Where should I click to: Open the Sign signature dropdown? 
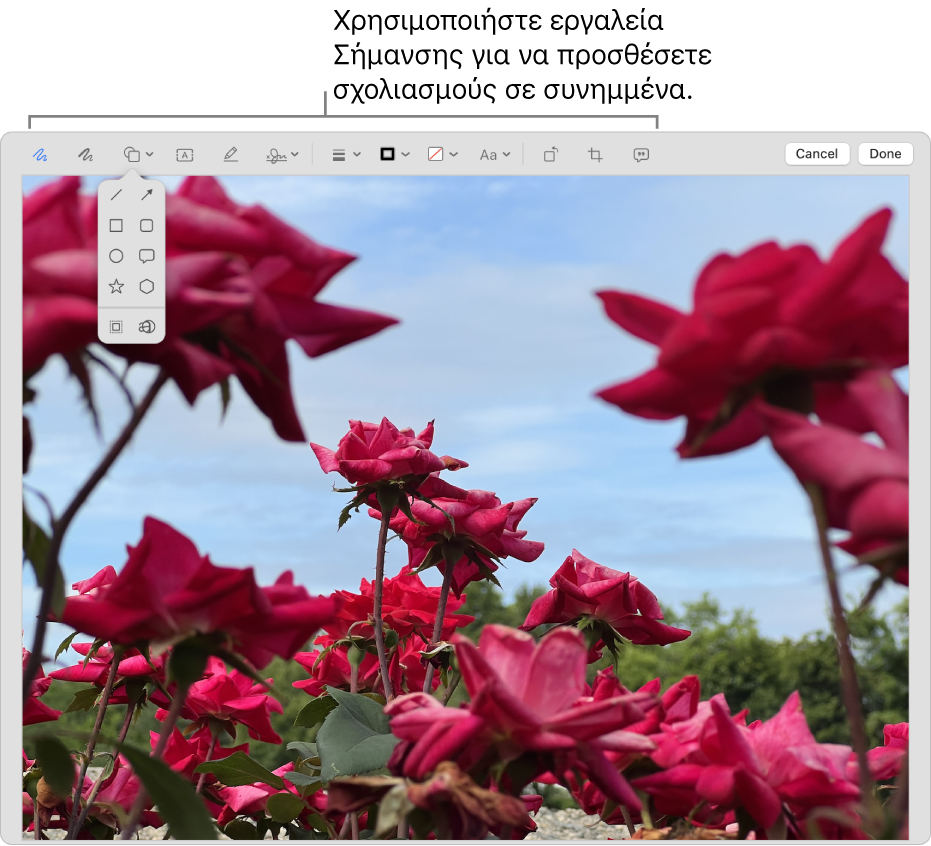click(x=282, y=155)
